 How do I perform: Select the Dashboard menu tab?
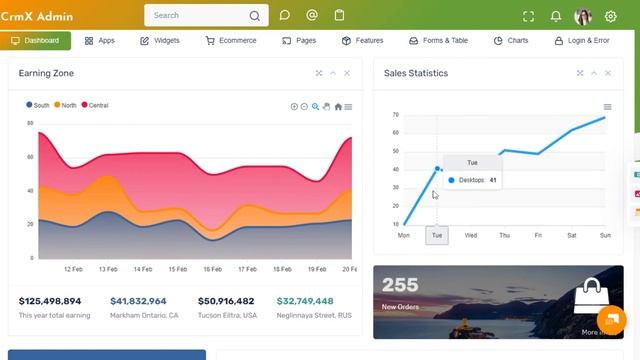36,40
